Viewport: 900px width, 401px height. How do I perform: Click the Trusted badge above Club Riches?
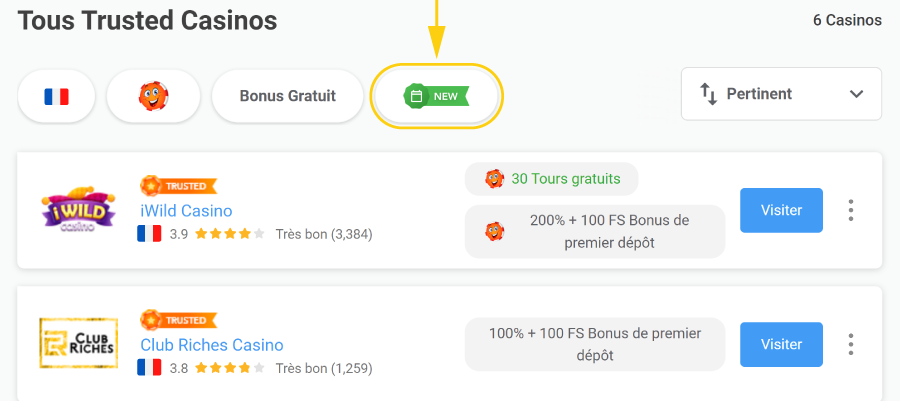click(x=178, y=320)
